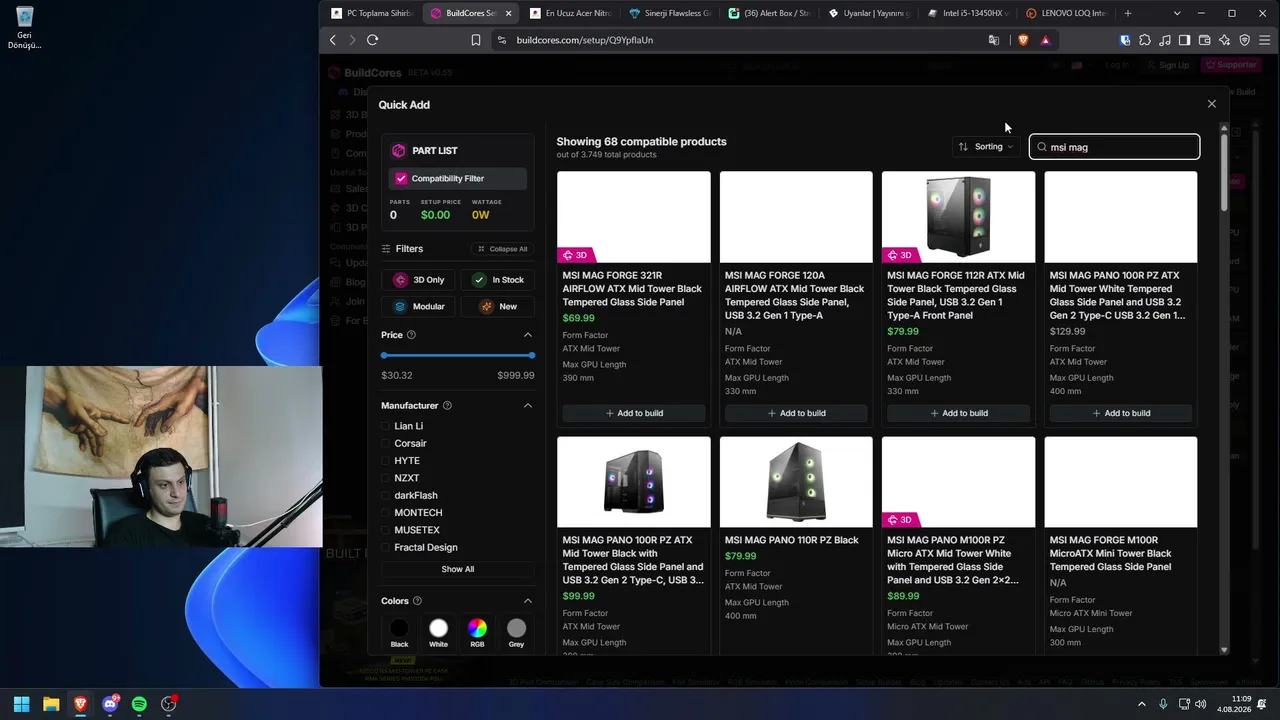1280x720 pixels.
Task: Enable the In Stock filter
Action: pyautogui.click(x=499, y=280)
